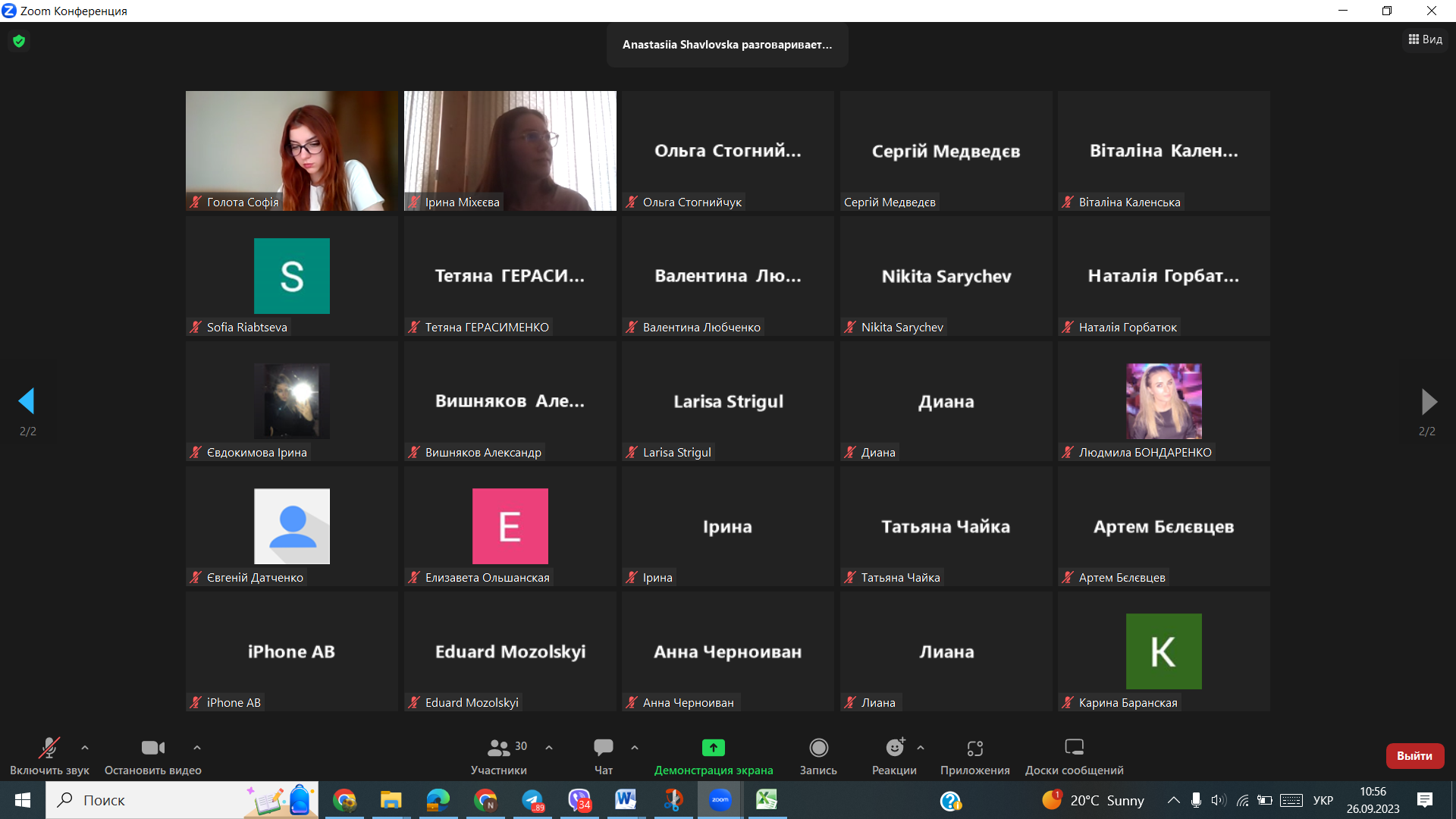Start screen sharing with the green icon
The width and height of the screenshot is (1456, 819).
(x=713, y=748)
